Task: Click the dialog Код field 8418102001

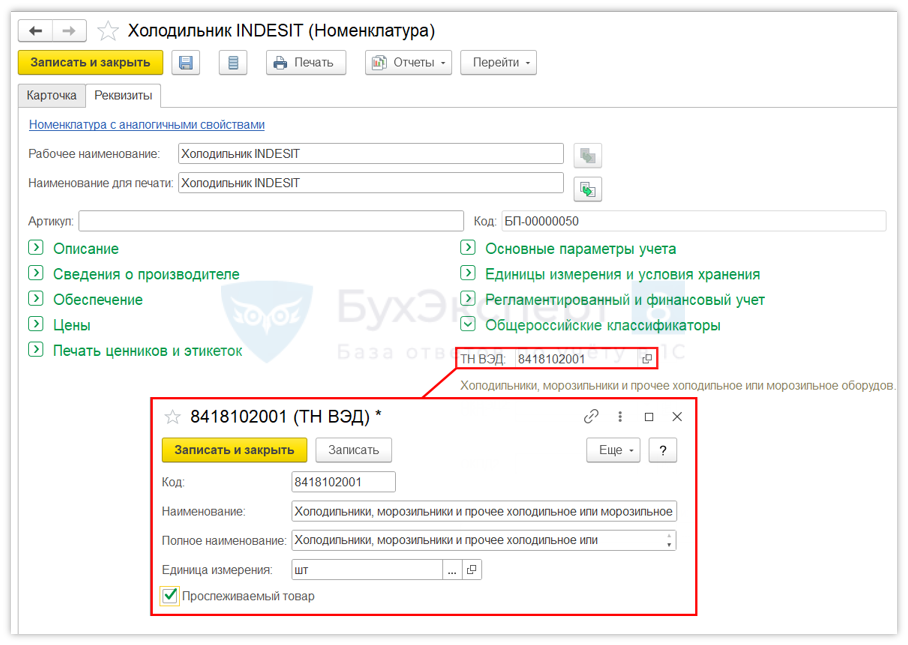Action: pyautogui.click(x=343, y=482)
